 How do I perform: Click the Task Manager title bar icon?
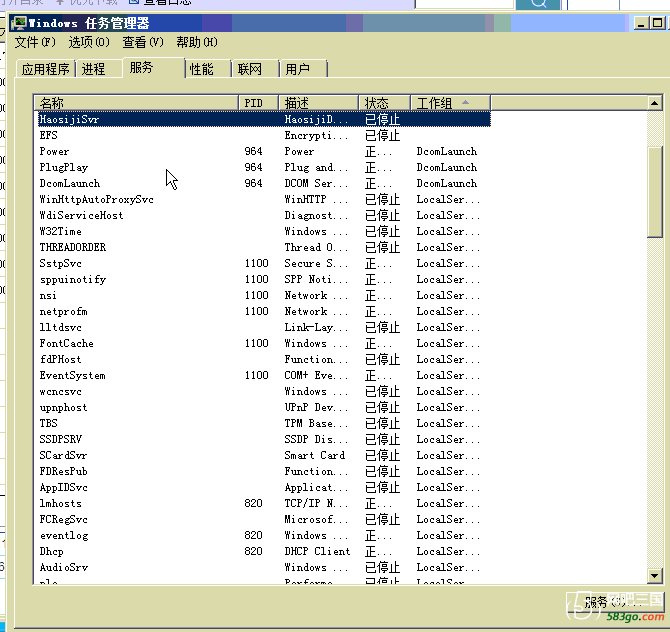pos(19,23)
